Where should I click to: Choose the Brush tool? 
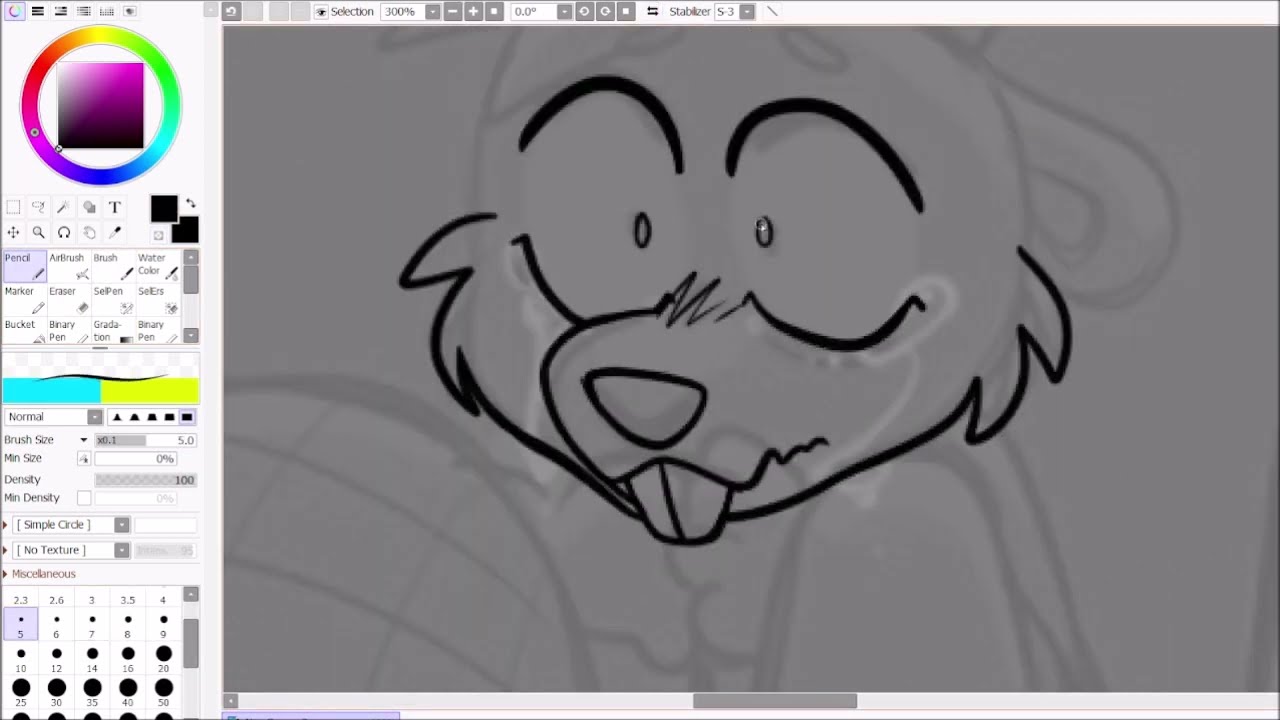[x=114, y=265]
